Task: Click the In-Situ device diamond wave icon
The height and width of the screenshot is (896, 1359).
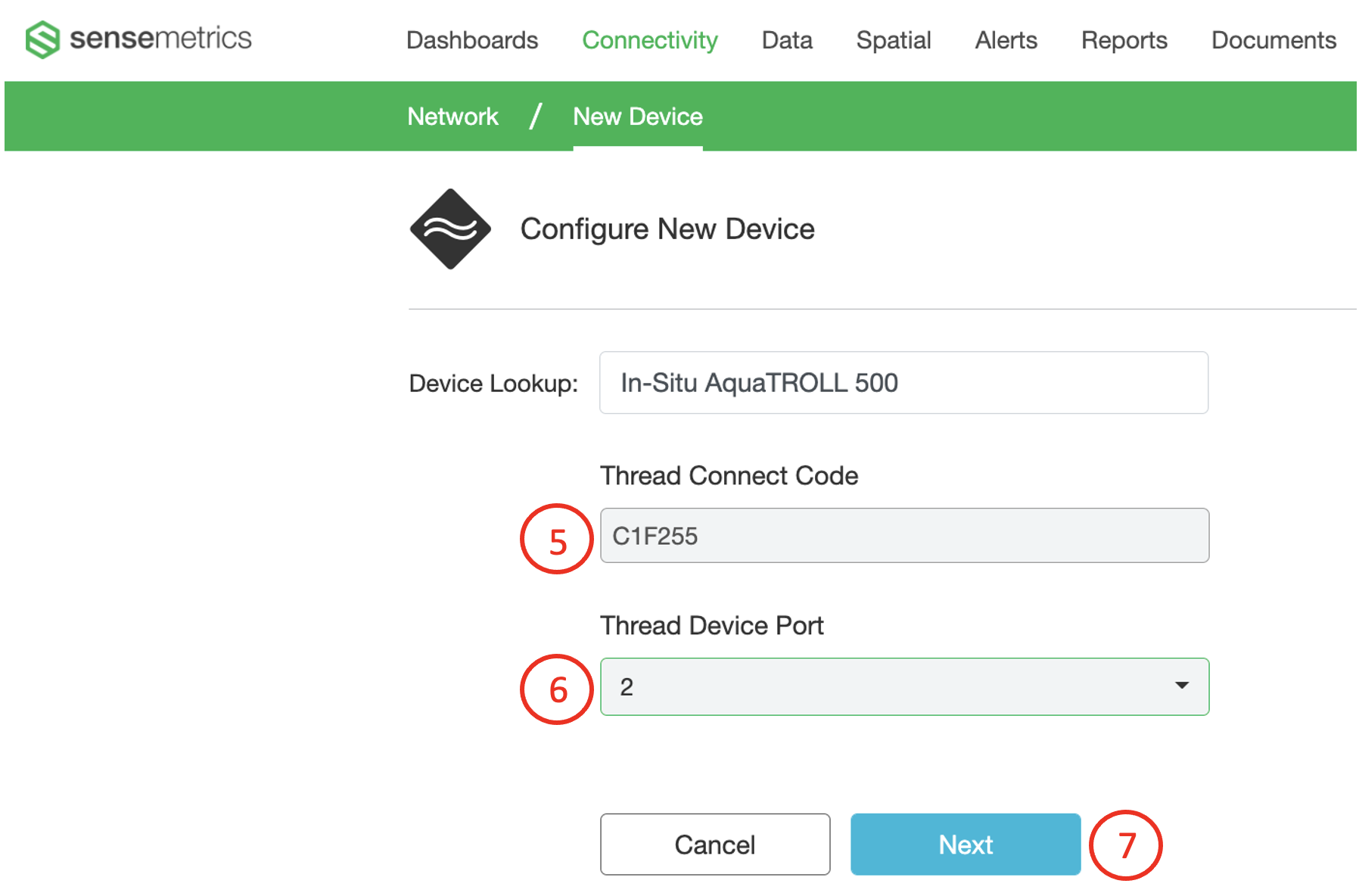Action: (450, 229)
